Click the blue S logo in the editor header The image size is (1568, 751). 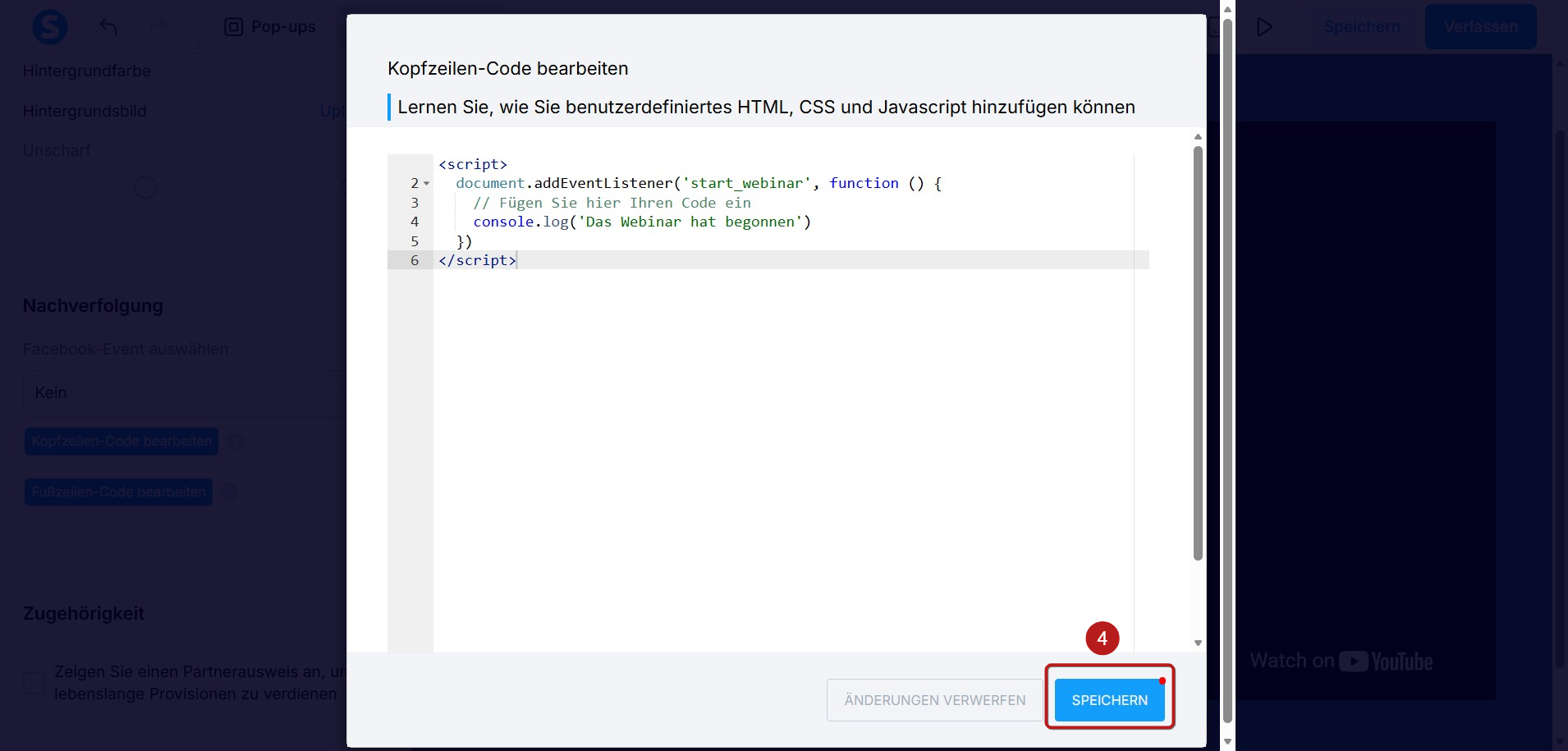tap(49, 26)
